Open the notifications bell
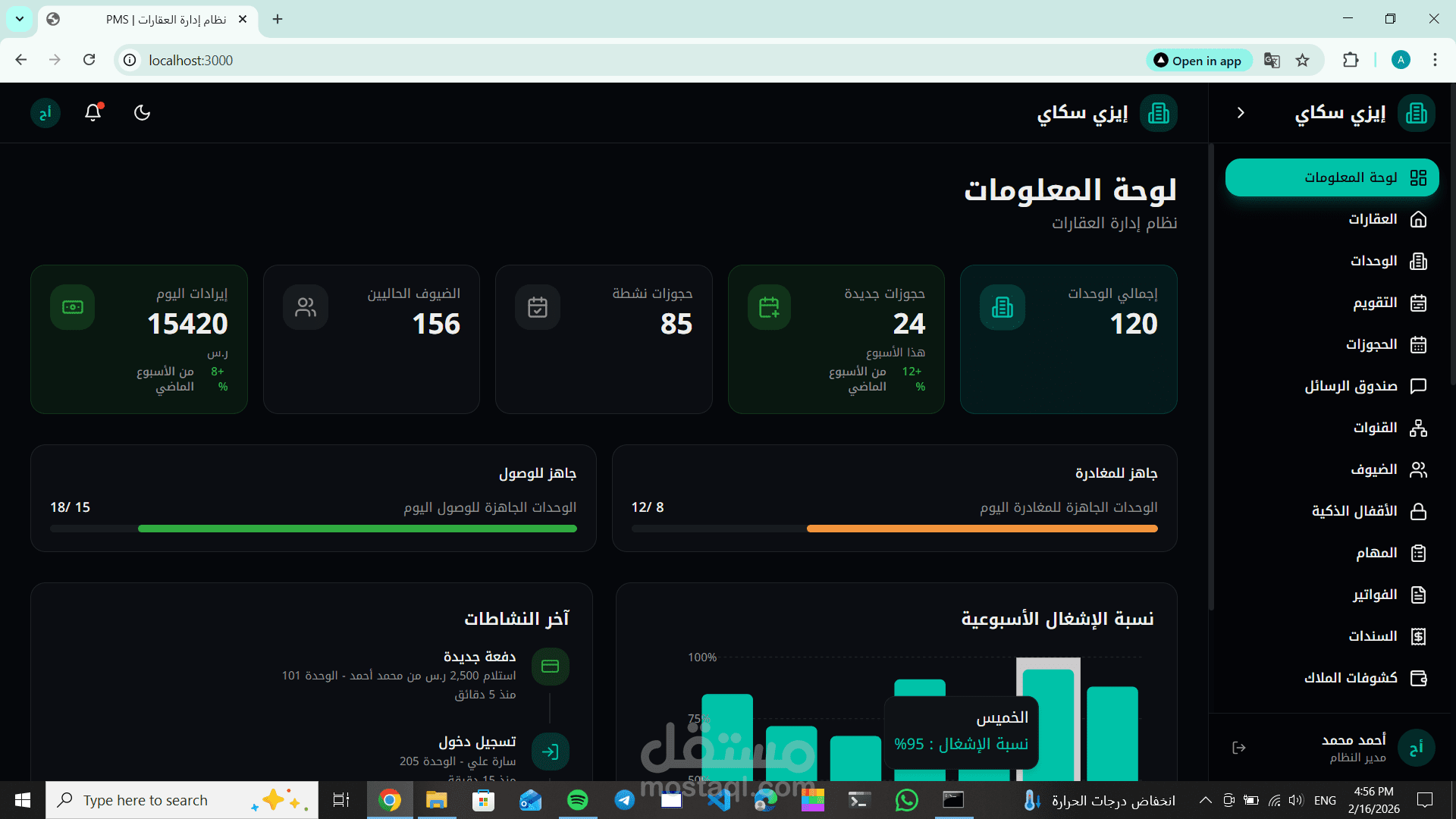 click(92, 112)
